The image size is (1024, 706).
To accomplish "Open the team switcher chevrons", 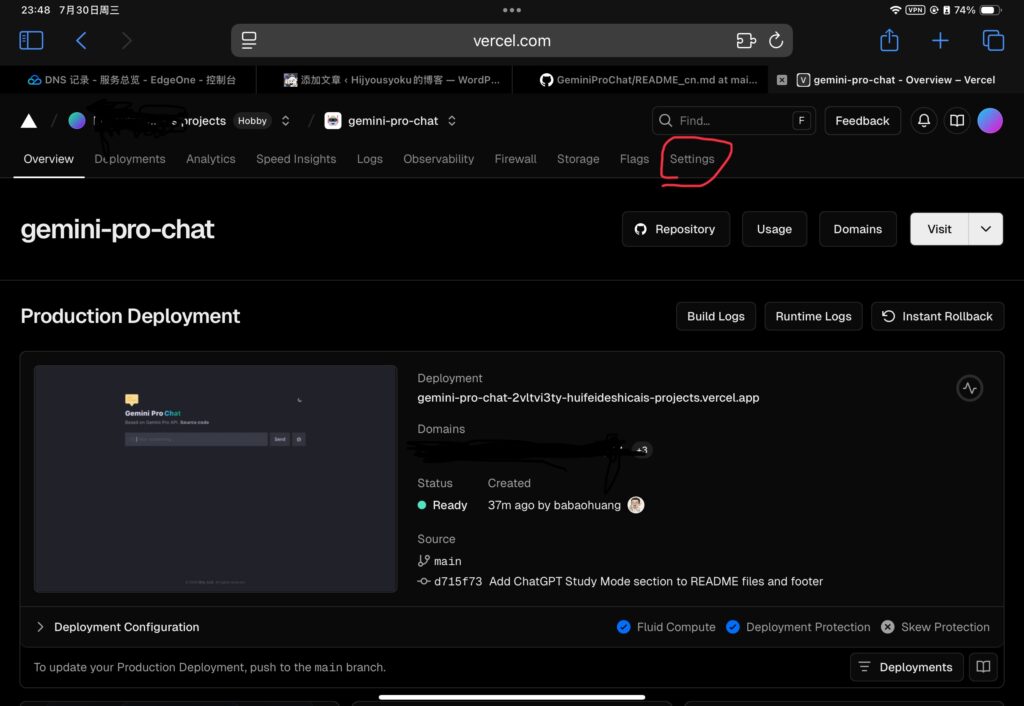I will pyautogui.click(x=285, y=121).
